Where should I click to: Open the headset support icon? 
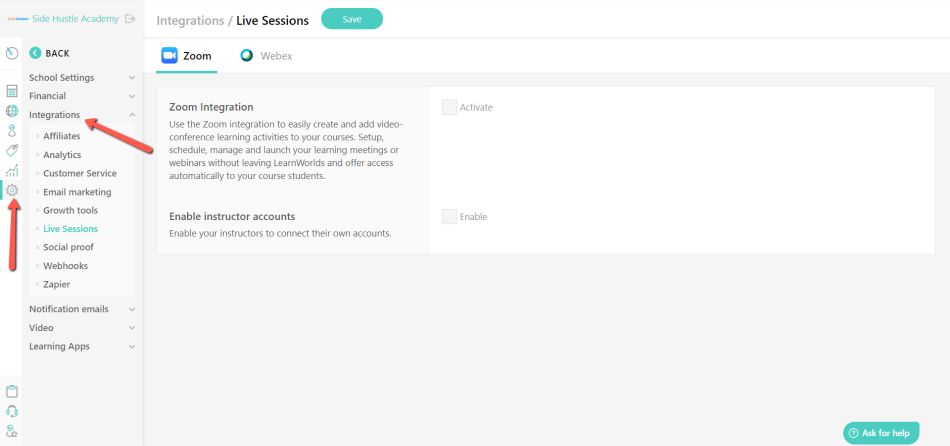(x=12, y=411)
